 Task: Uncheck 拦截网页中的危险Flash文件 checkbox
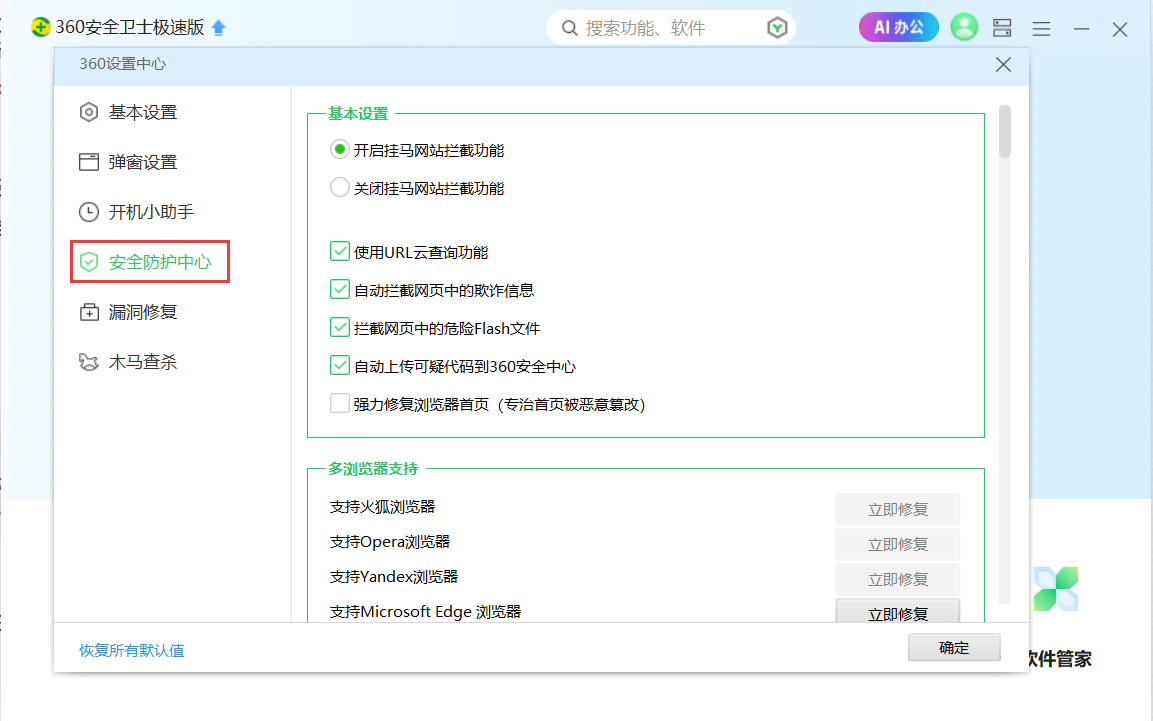tap(339, 328)
